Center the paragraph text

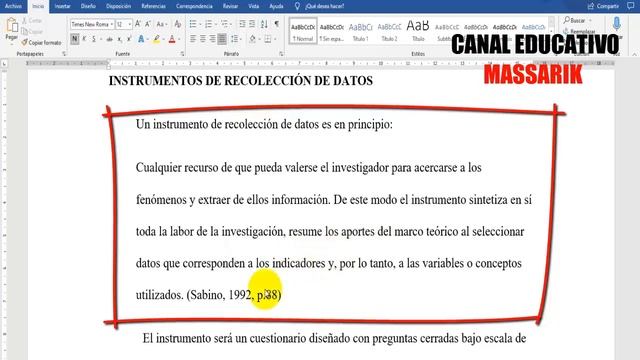pos(202,39)
